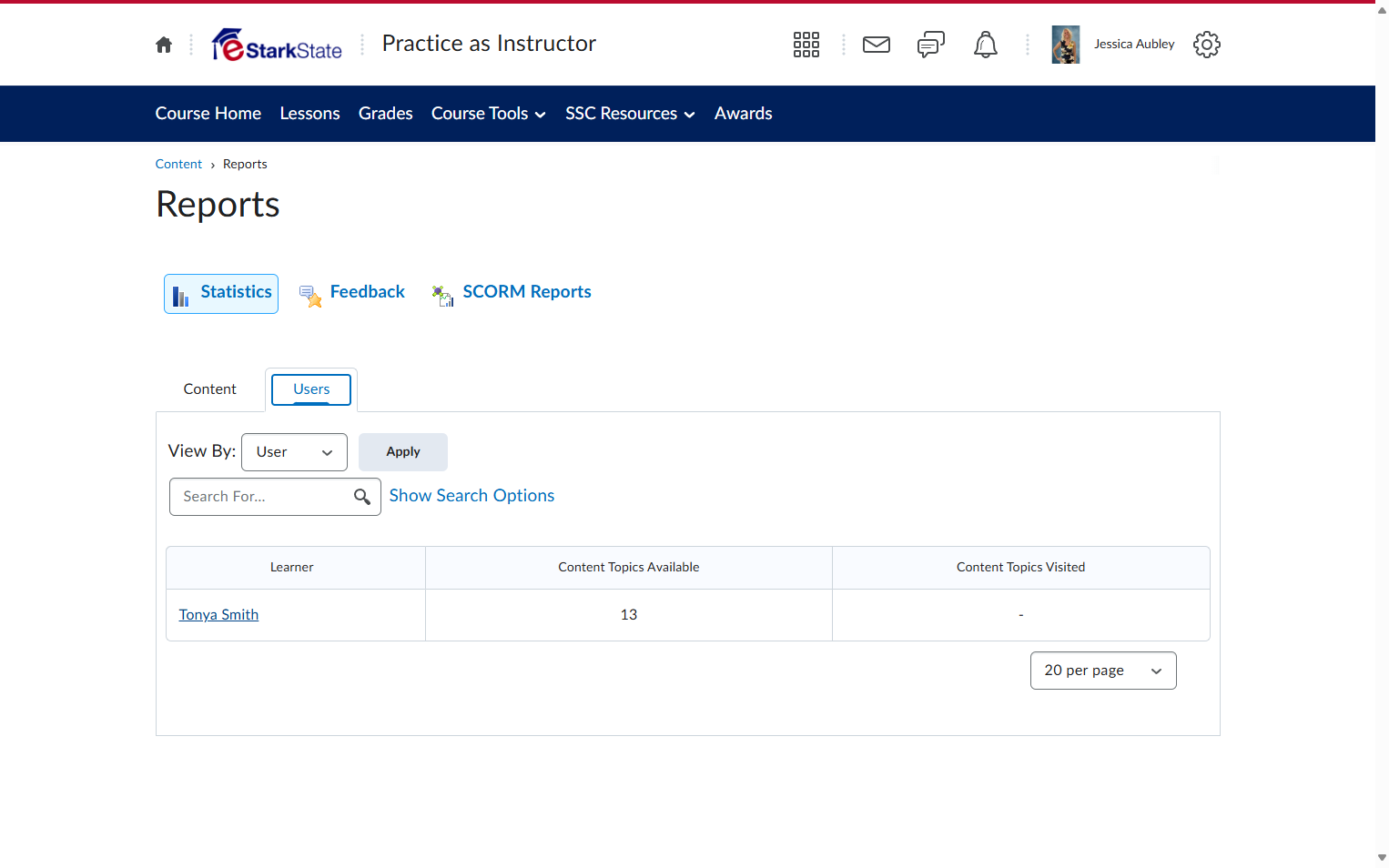Viewport: 1389px width, 868px height.
Task: Click the SCORM Reports icon
Action: pyautogui.click(x=443, y=295)
